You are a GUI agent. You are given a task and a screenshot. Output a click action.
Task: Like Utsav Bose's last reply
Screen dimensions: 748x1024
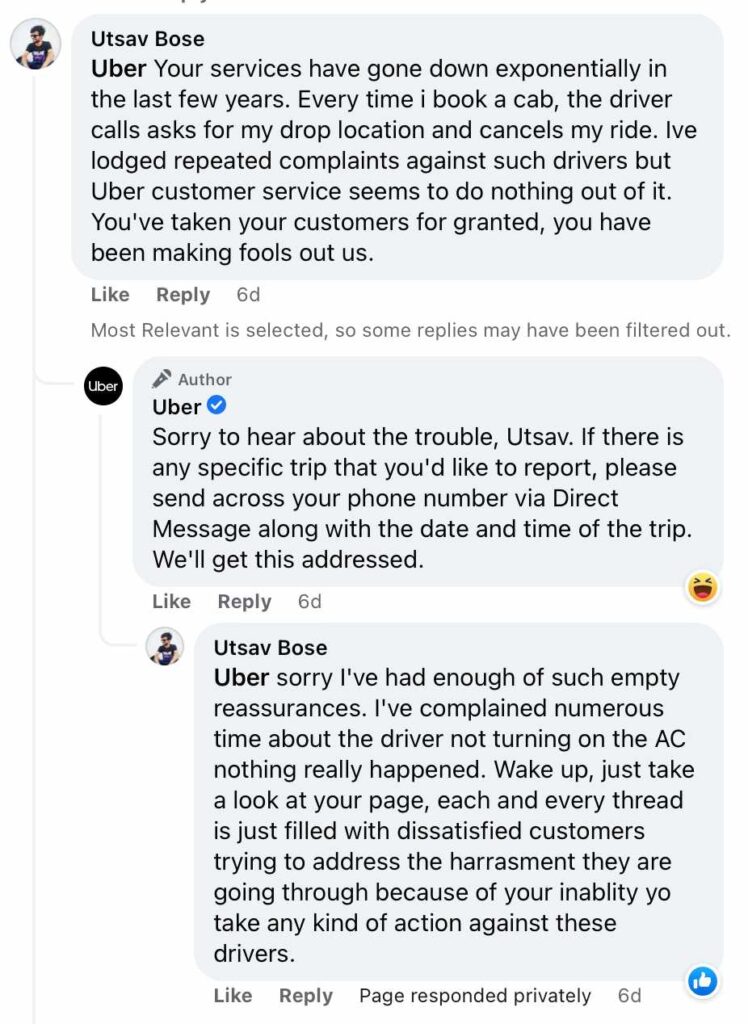pos(233,996)
